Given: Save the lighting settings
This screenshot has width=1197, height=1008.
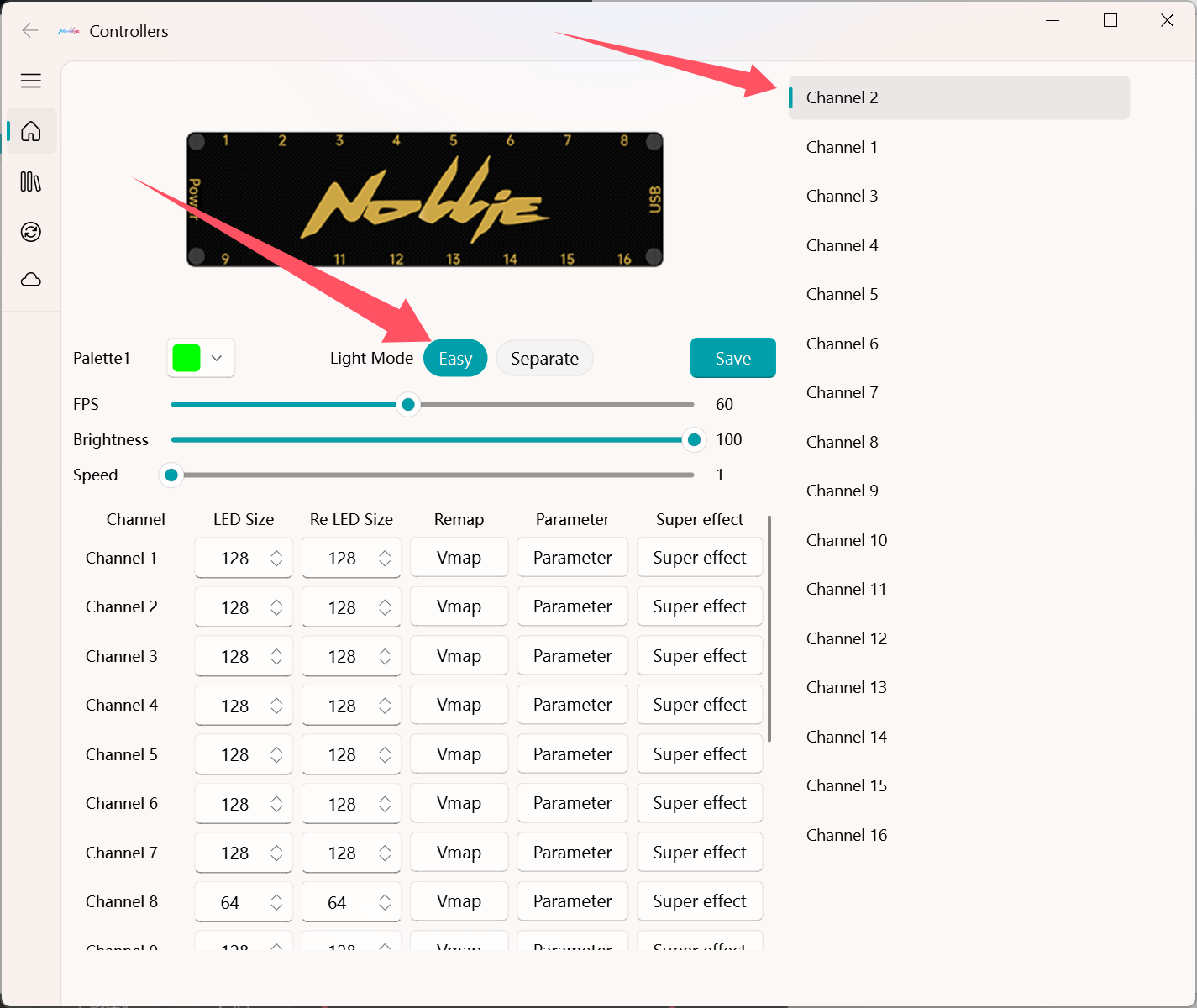Looking at the screenshot, I should coord(732,359).
